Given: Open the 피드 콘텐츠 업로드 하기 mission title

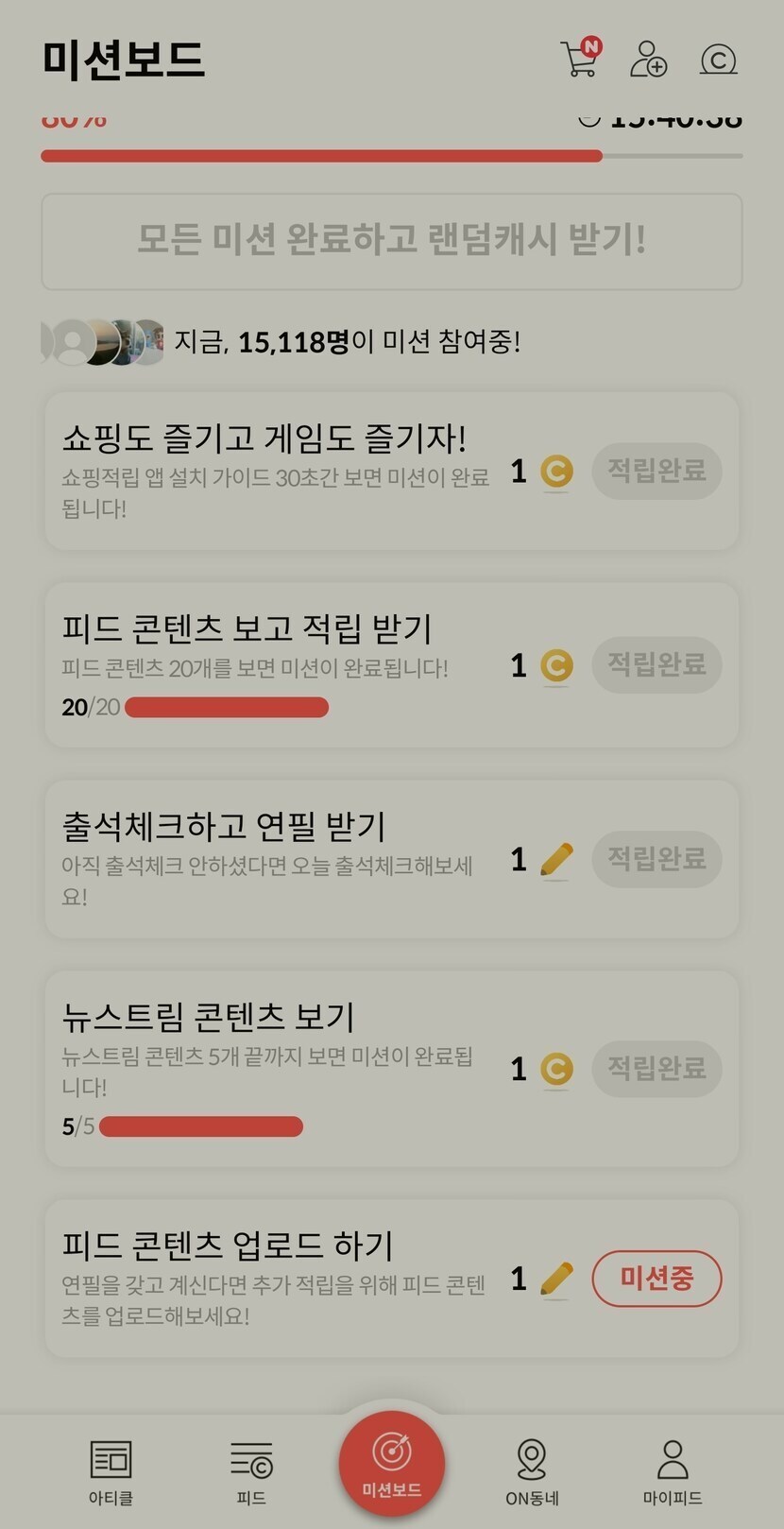Looking at the screenshot, I should pyautogui.click(x=228, y=1246).
